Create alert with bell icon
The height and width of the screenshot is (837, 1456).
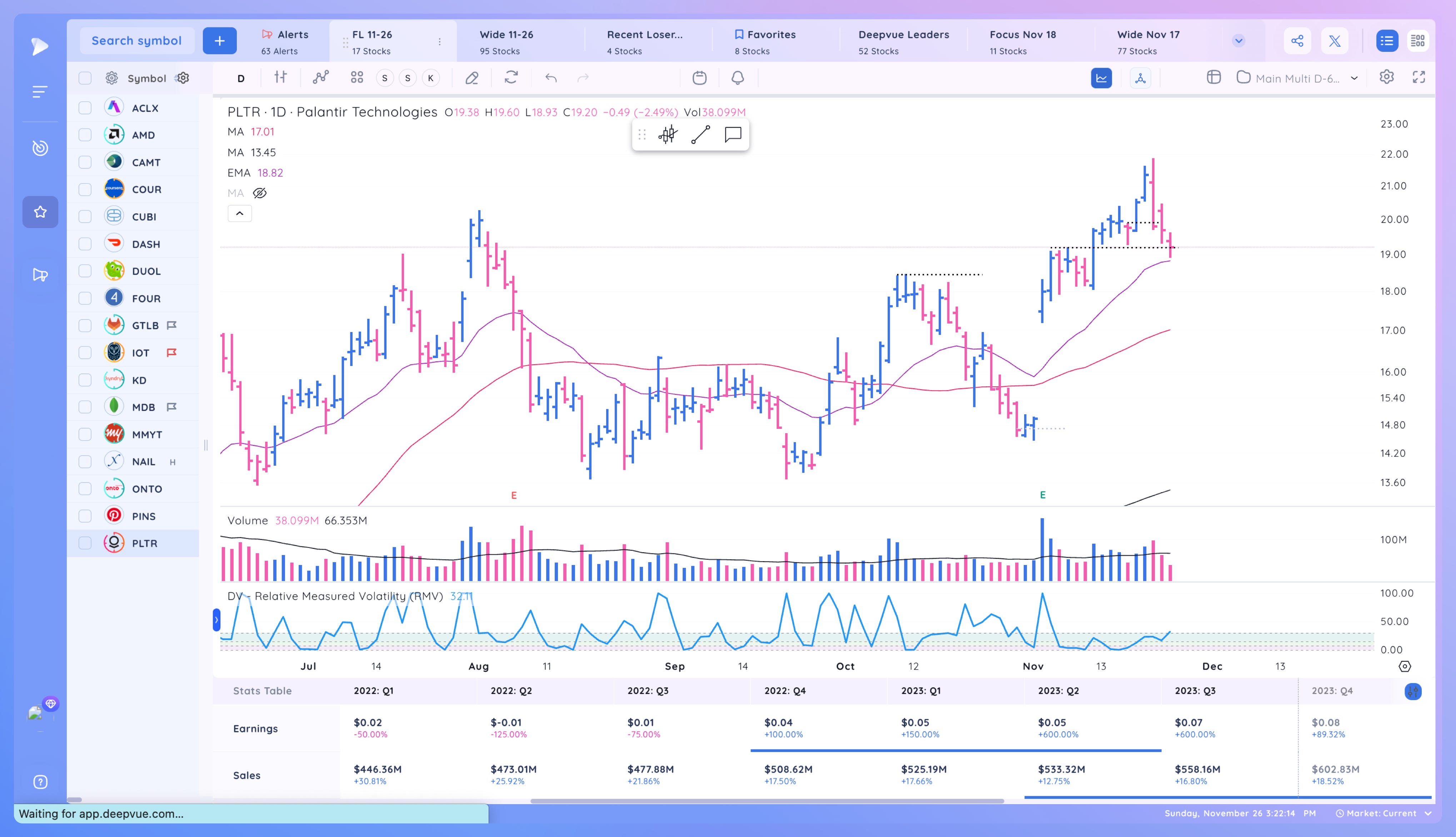click(738, 78)
